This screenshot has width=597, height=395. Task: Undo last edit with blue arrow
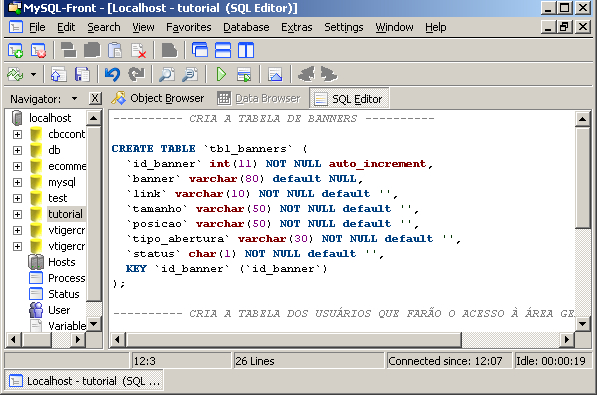[112, 74]
